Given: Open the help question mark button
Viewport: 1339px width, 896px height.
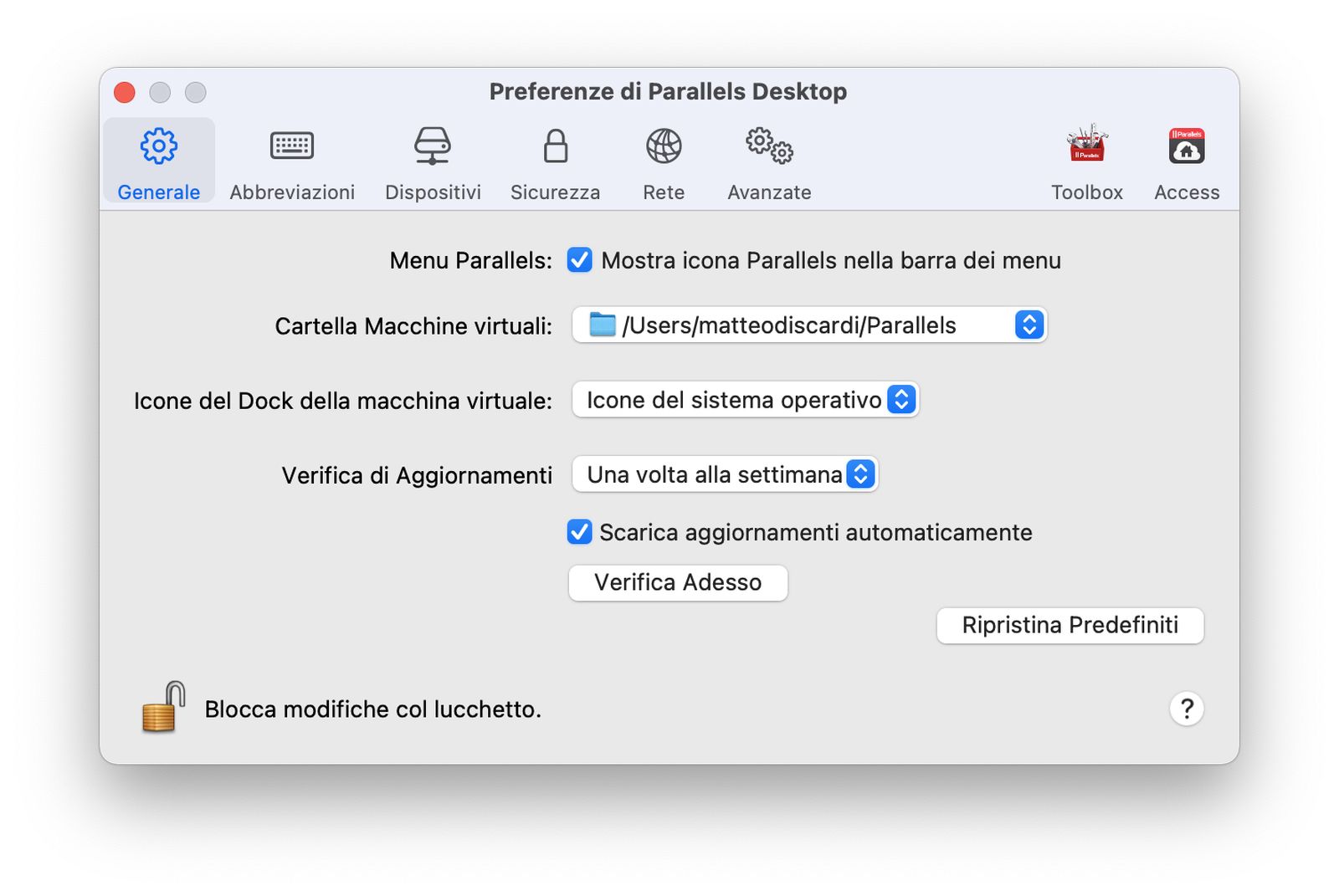Looking at the screenshot, I should (x=1186, y=709).
